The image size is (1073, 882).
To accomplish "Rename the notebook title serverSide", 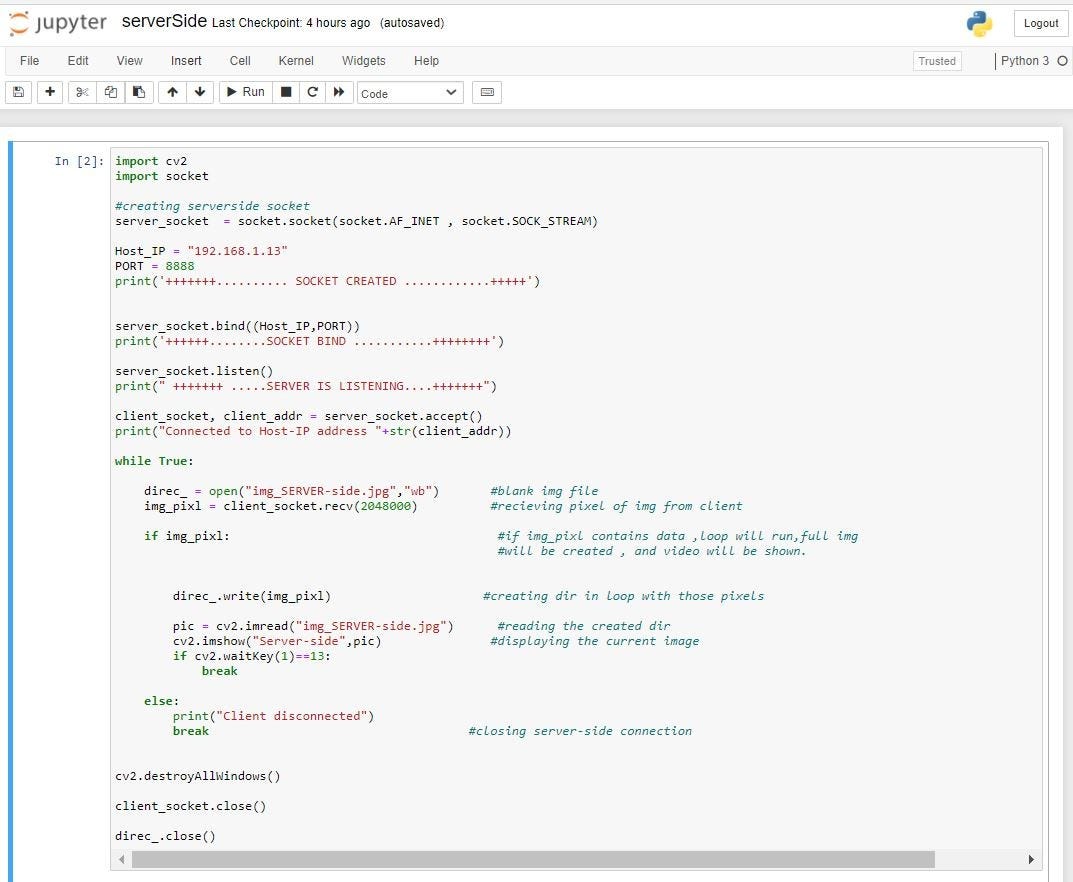I will point(164,21).
